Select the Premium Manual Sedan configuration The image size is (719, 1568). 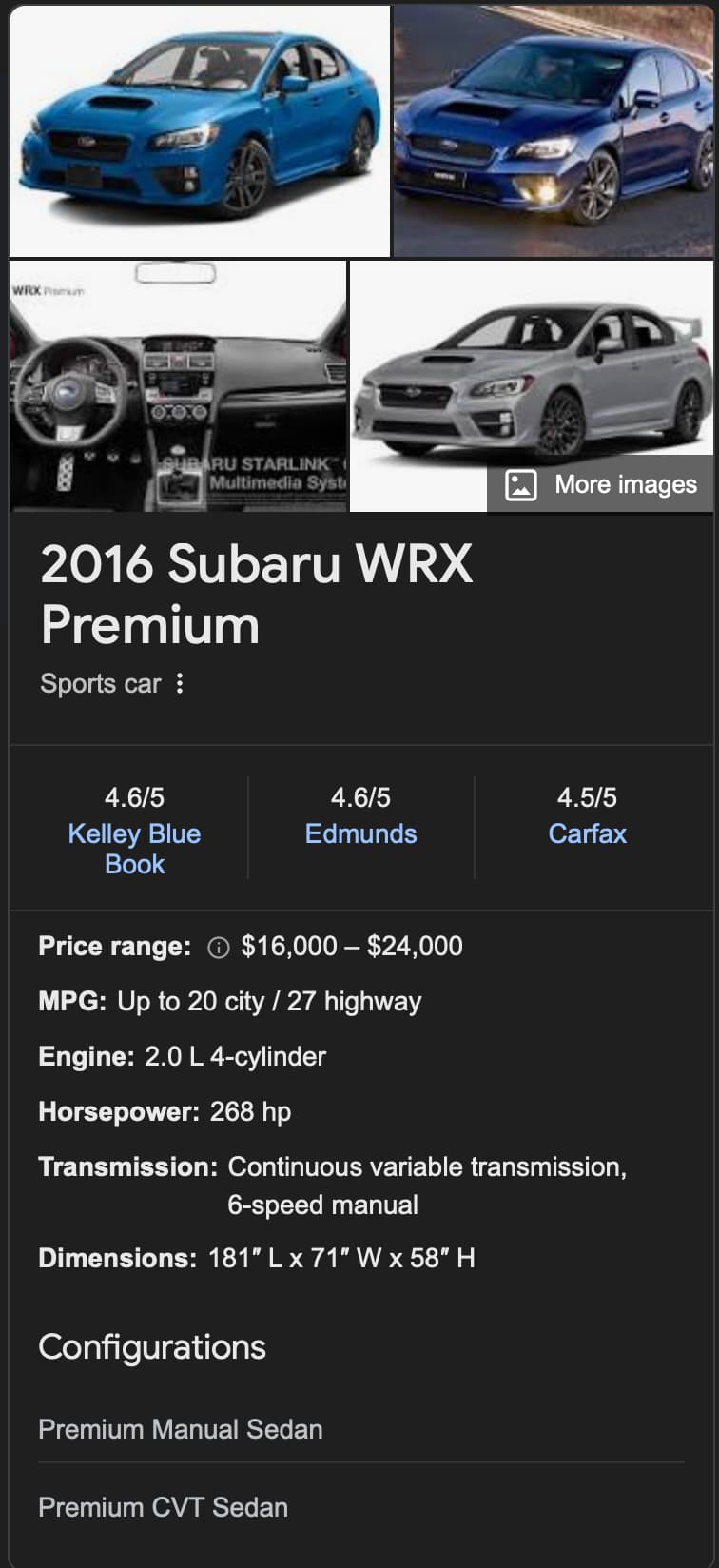361,1429
